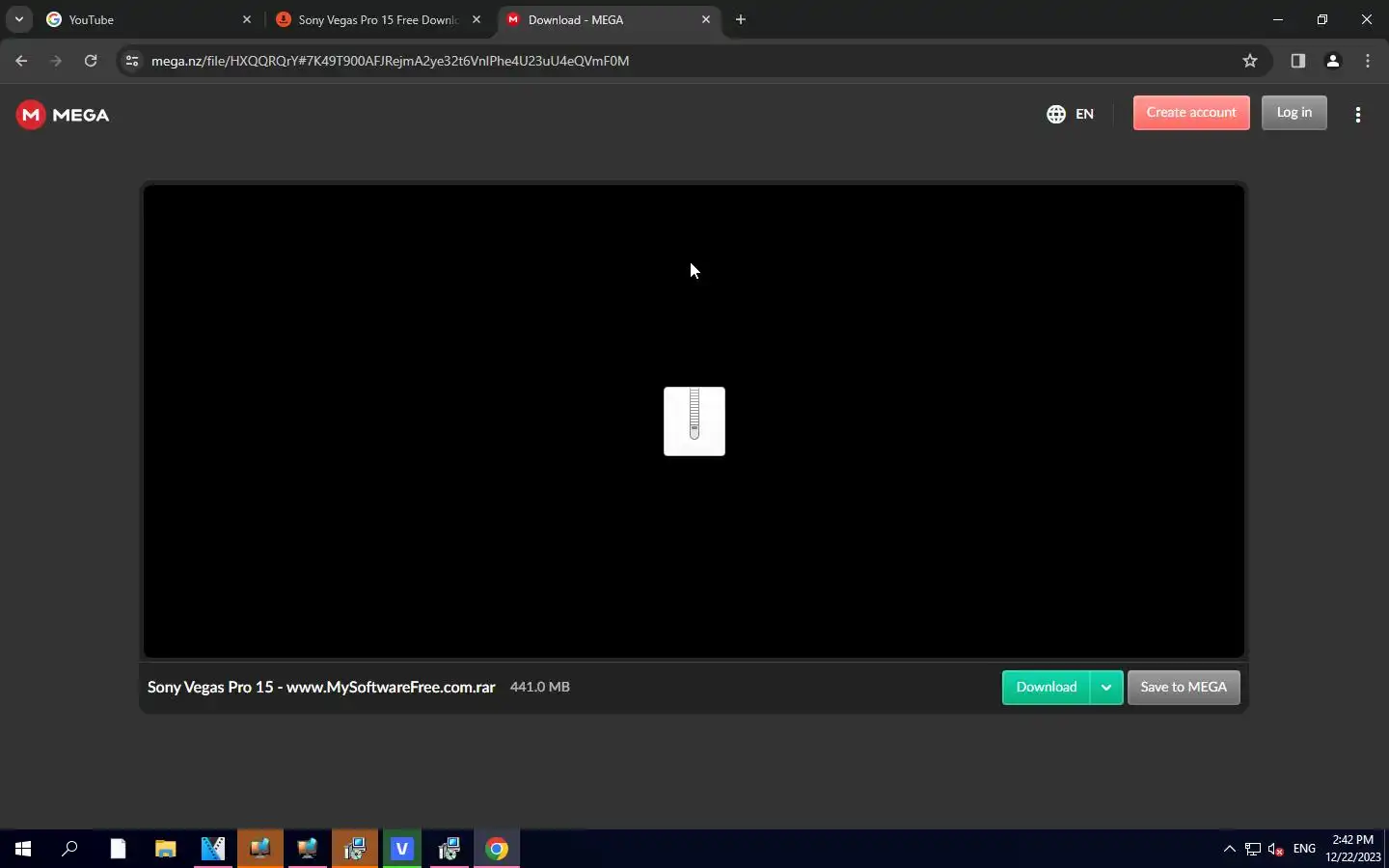Screen dimensions: 1389x868
Task: Open Chrome profile icon
Action: [1333, 61]
